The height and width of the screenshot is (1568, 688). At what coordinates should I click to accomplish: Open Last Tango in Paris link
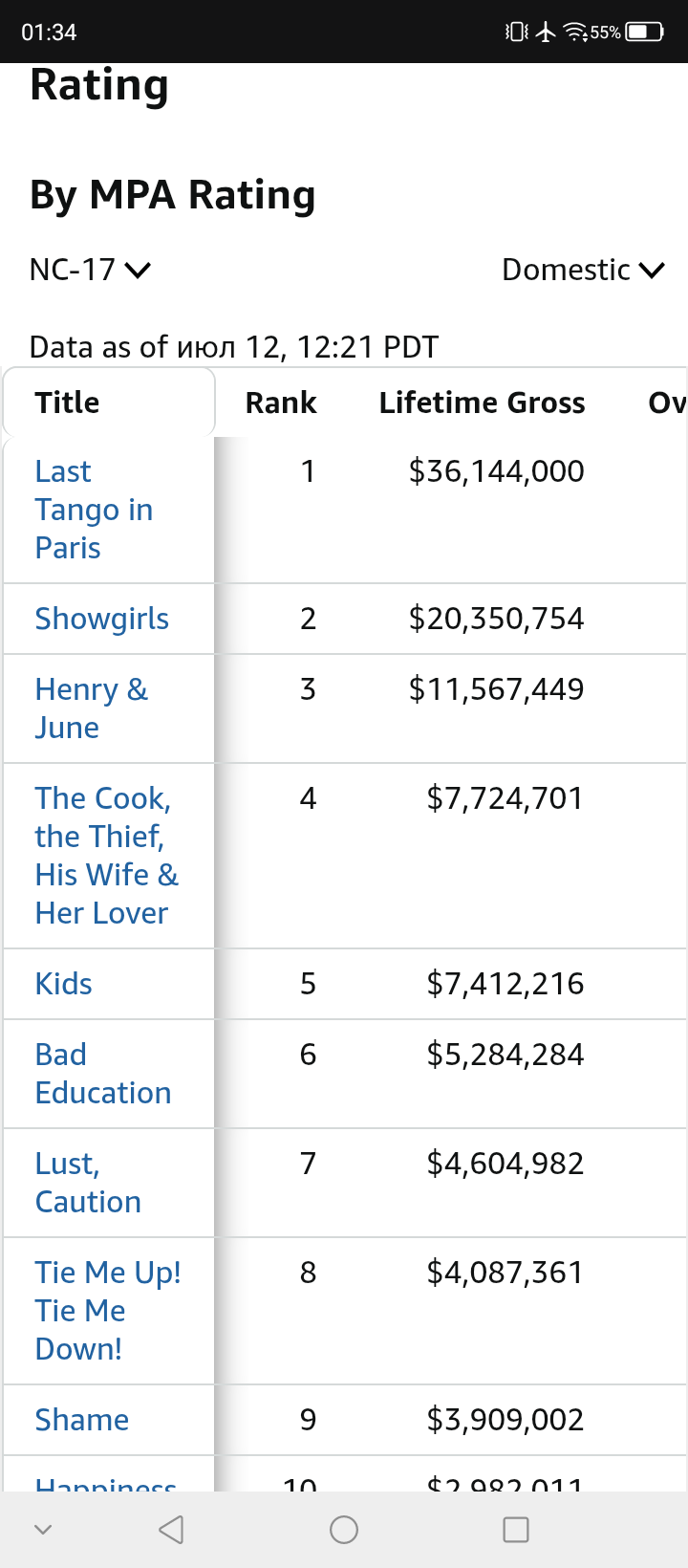point(94,510)
